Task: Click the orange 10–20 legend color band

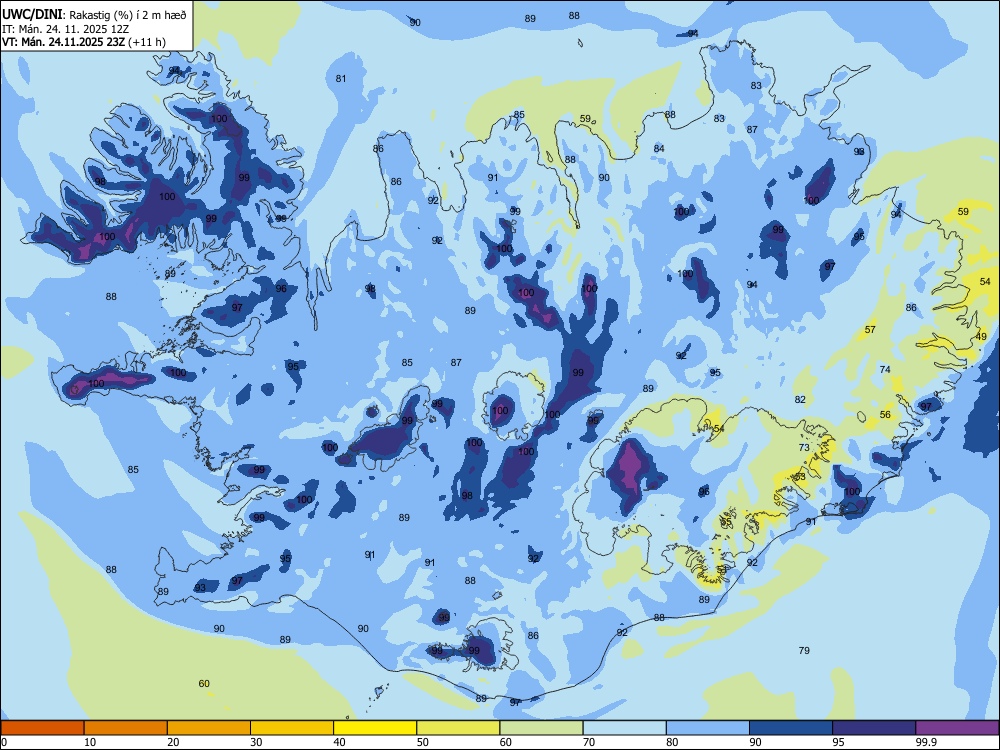Action: (126, 728)
